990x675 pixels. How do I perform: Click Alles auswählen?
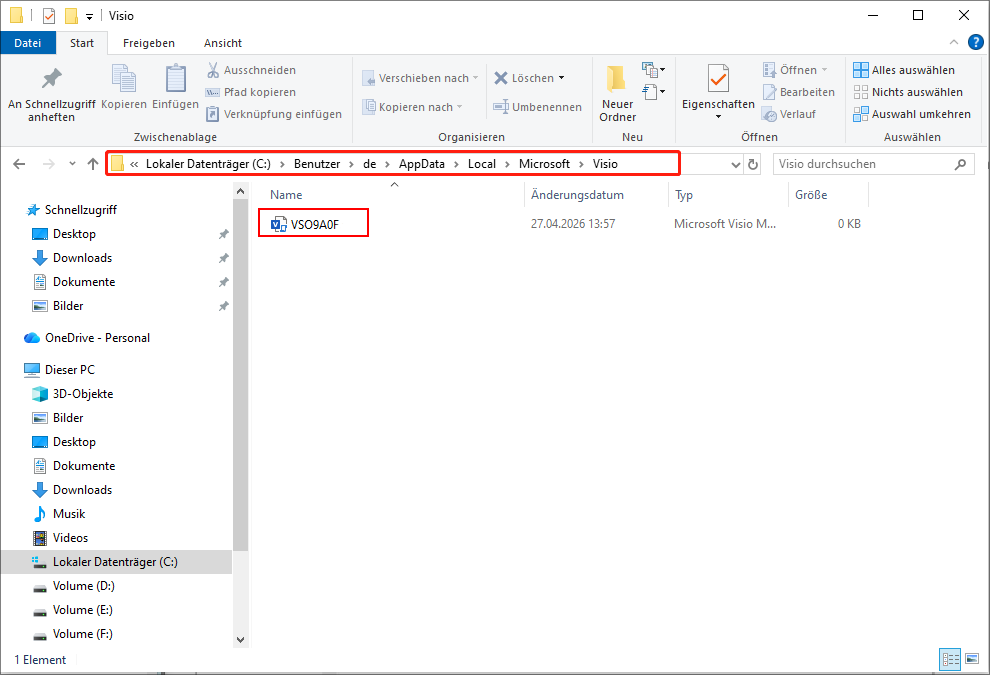coord(904,70)
